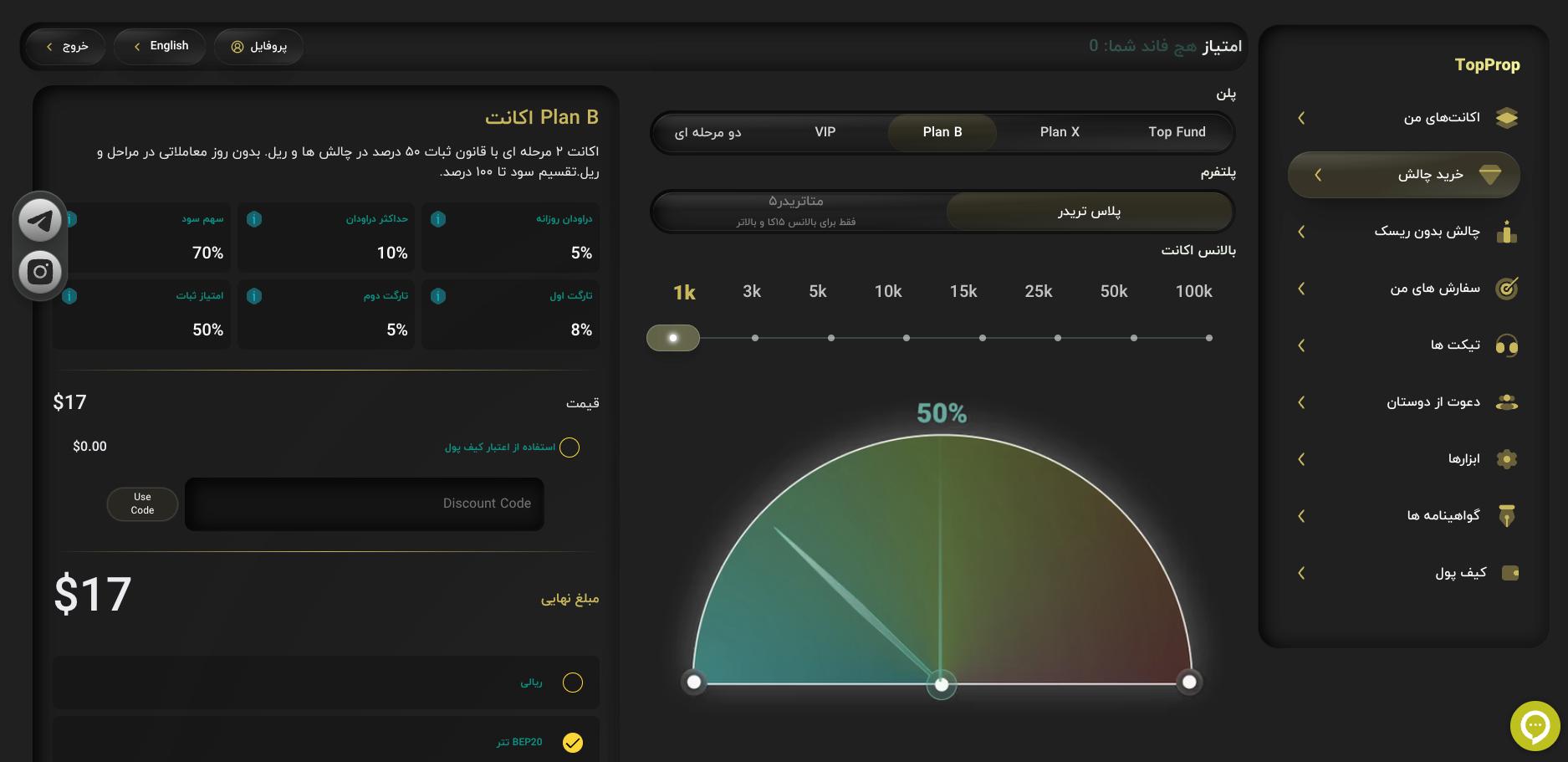The image size is (1568, 762).
Task: Expand the گواهینامه ها sidebar chevron
Action: click(1301, 516)
